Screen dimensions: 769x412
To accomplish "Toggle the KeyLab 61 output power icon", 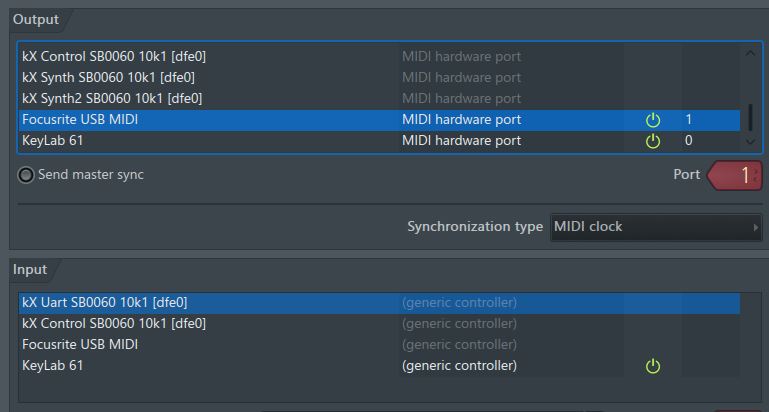I will (653, 141).
